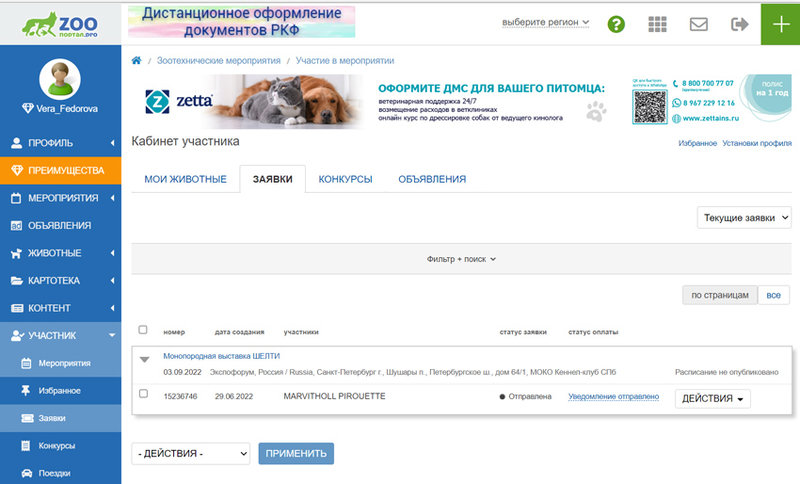Click the green plus button
This screenshot has height=484, width=800.
780,22
